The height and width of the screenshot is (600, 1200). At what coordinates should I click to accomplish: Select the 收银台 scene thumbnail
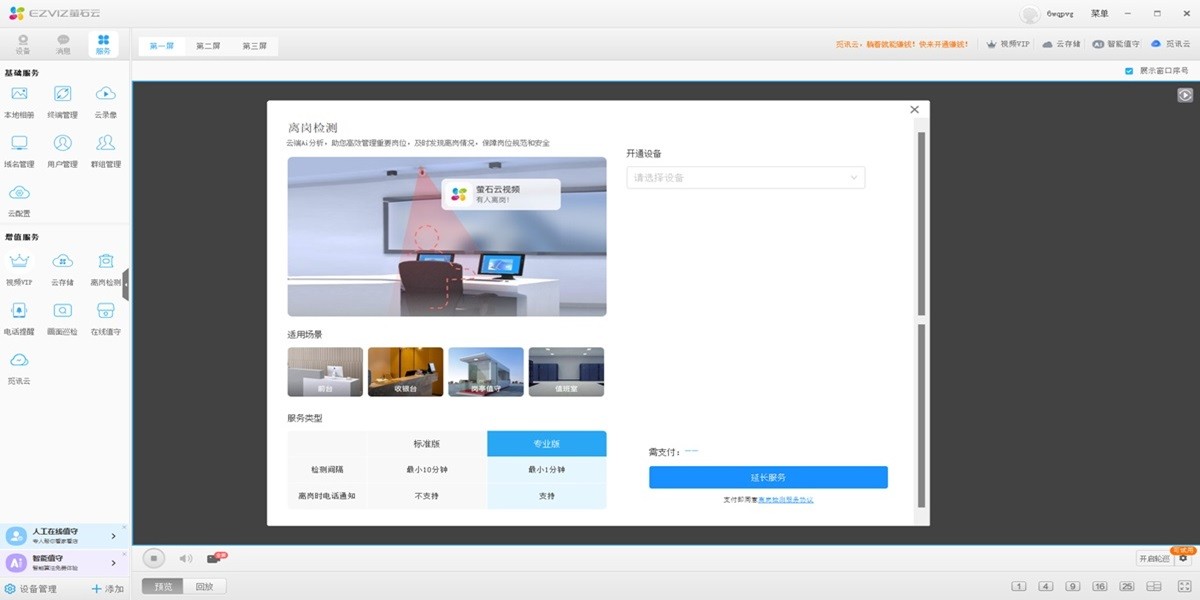[405, 371]
